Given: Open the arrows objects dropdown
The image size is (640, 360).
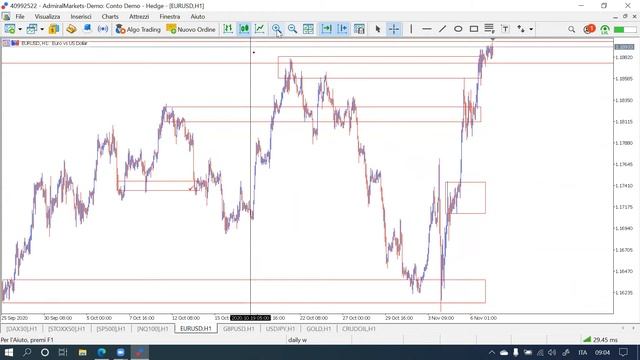Looking at the screenshot, I should [x=531, y=29].
